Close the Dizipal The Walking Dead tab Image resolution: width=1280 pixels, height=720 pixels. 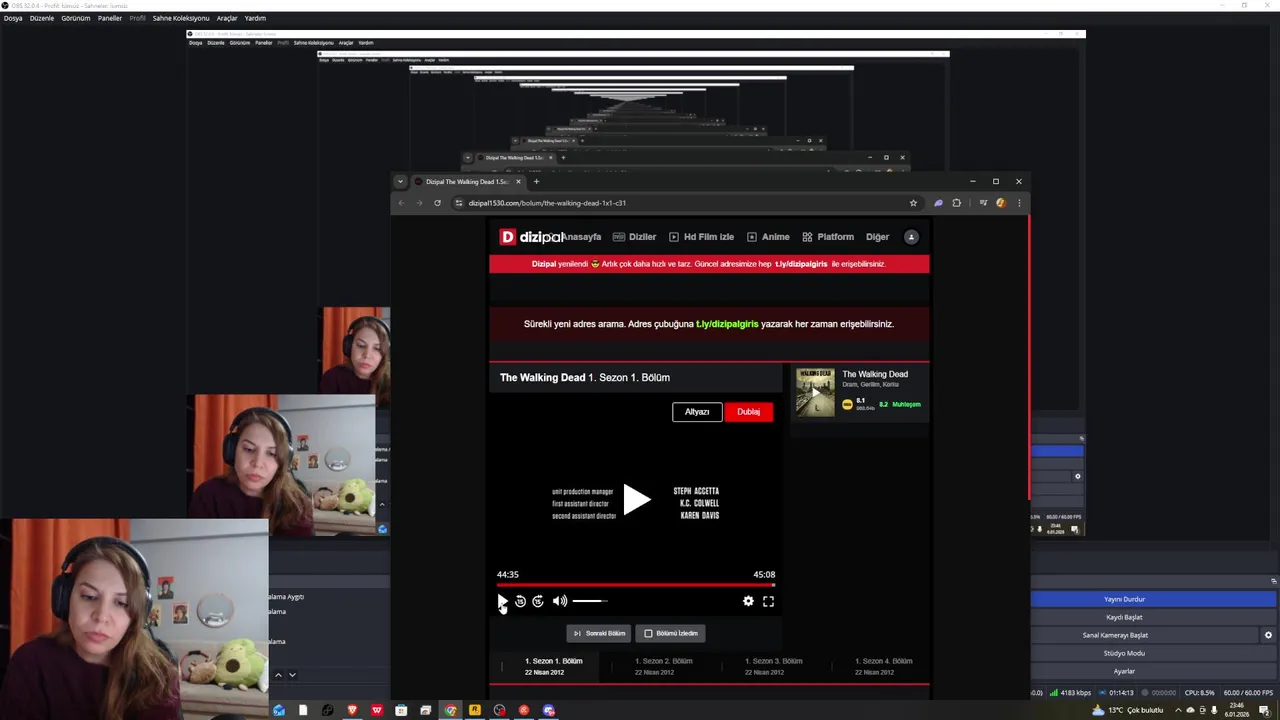click(x=518, y=182)
